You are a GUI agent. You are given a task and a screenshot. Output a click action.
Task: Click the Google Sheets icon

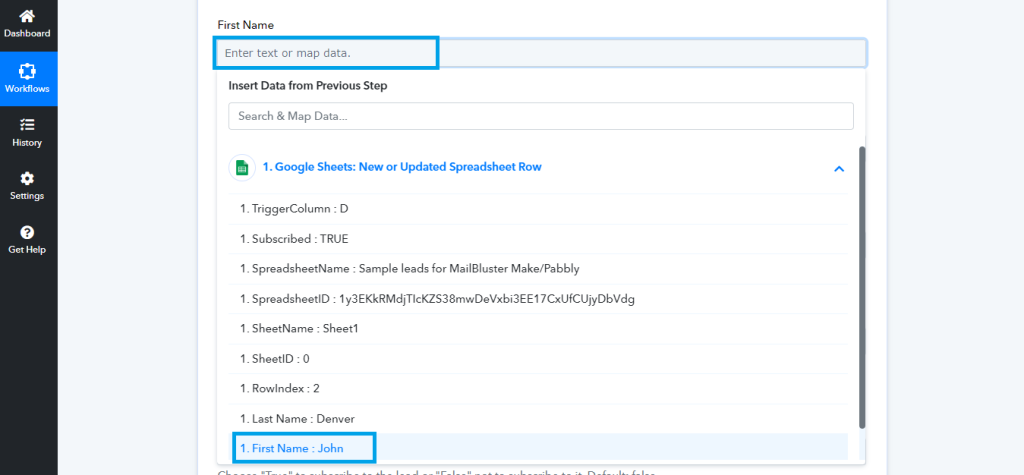click(x=241, y=168)
